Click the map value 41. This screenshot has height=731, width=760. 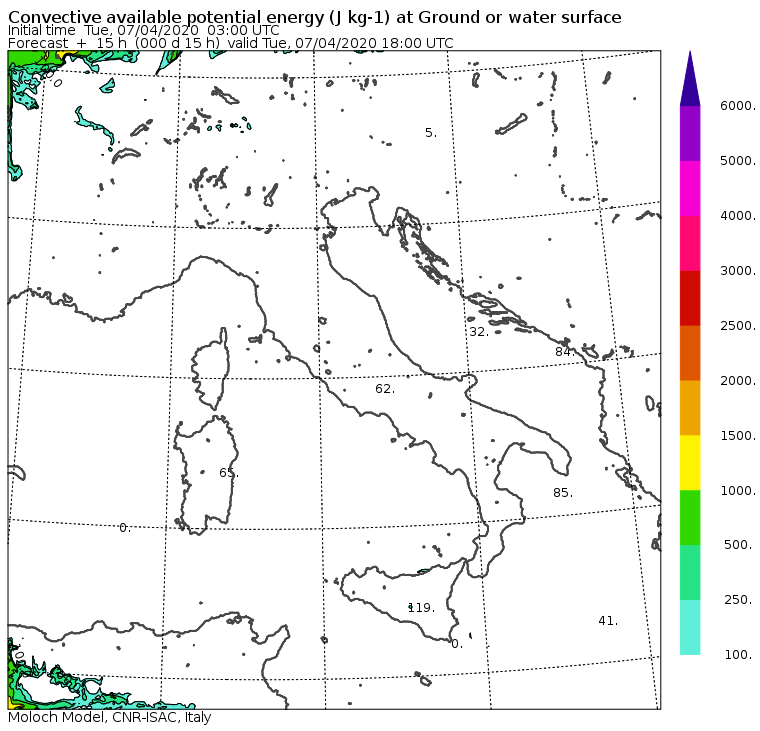pyautogui.click(x=608, y=621)
